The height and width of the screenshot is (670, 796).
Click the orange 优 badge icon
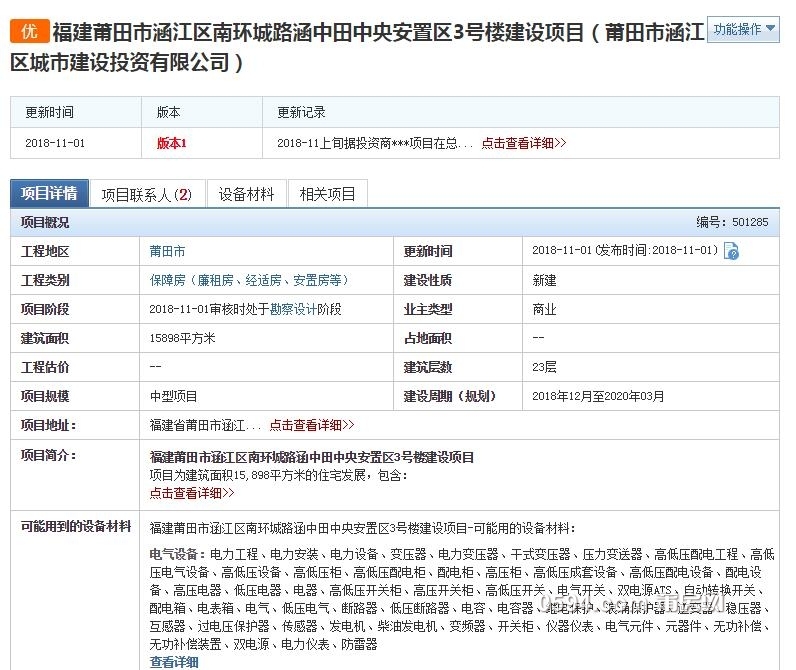pyautogui.click(x=29, y=31)
